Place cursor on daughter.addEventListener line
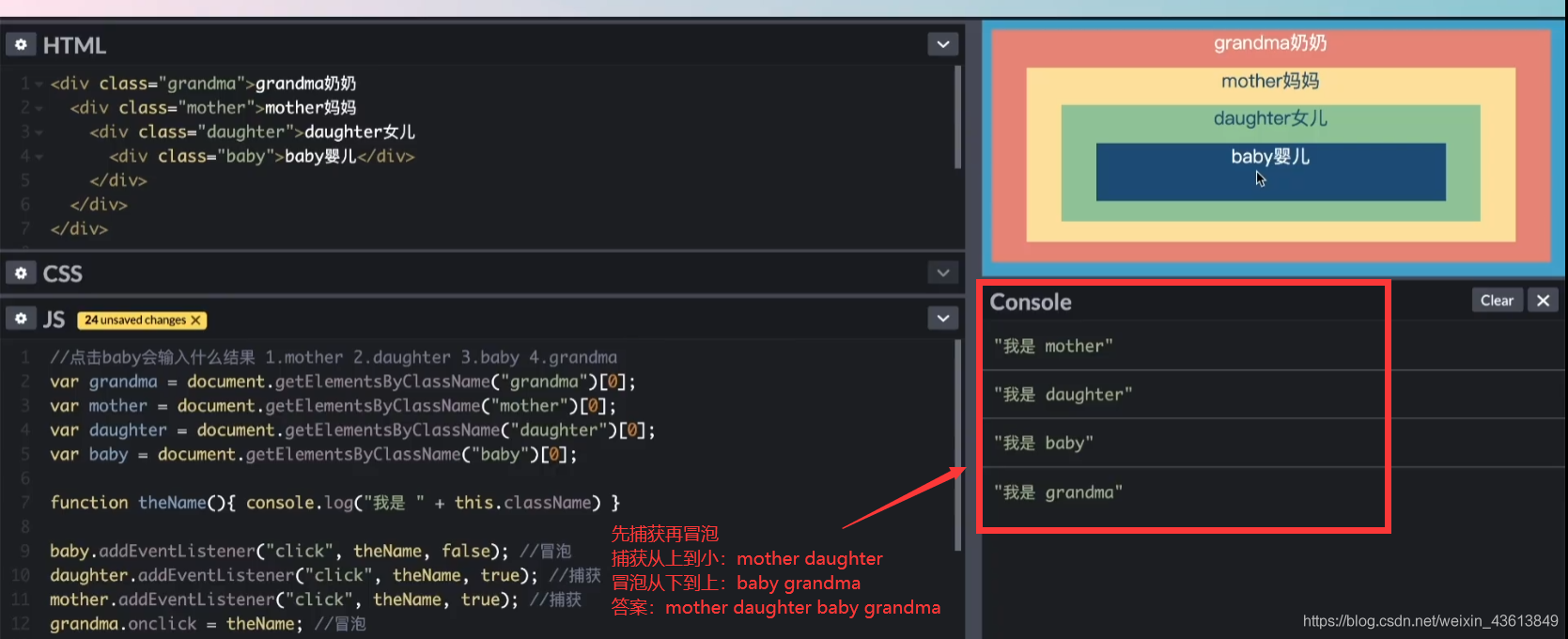The height and width of the screenshot is (639, 1568). click(x=325, y=575)
